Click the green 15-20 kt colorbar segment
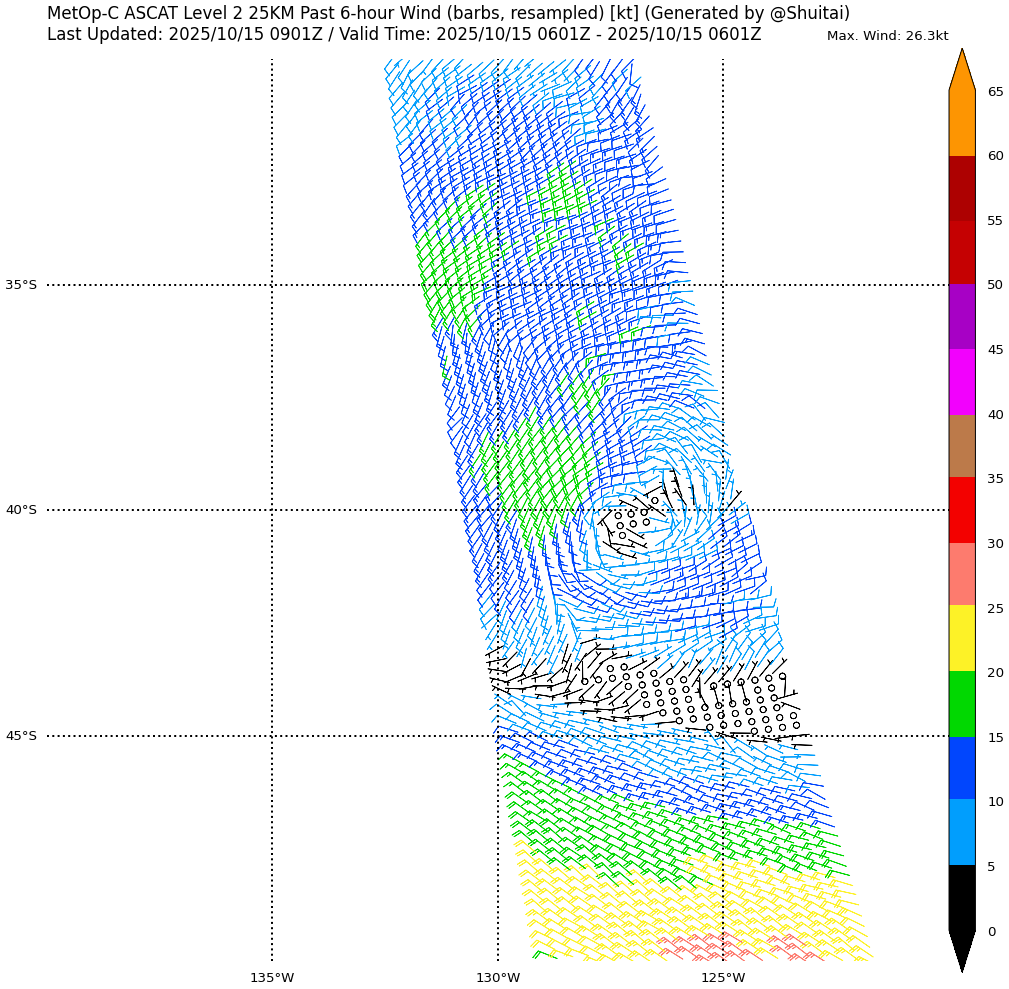Image resolution: width=1009 pixels, height=989 pixels. coord(961,704)
